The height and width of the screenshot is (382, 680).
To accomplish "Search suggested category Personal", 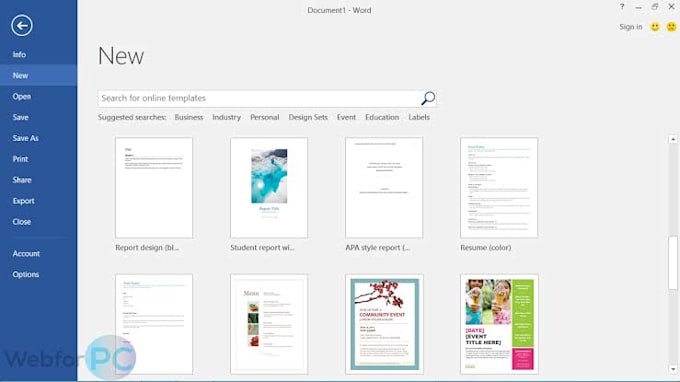I will tap(265, 117).
